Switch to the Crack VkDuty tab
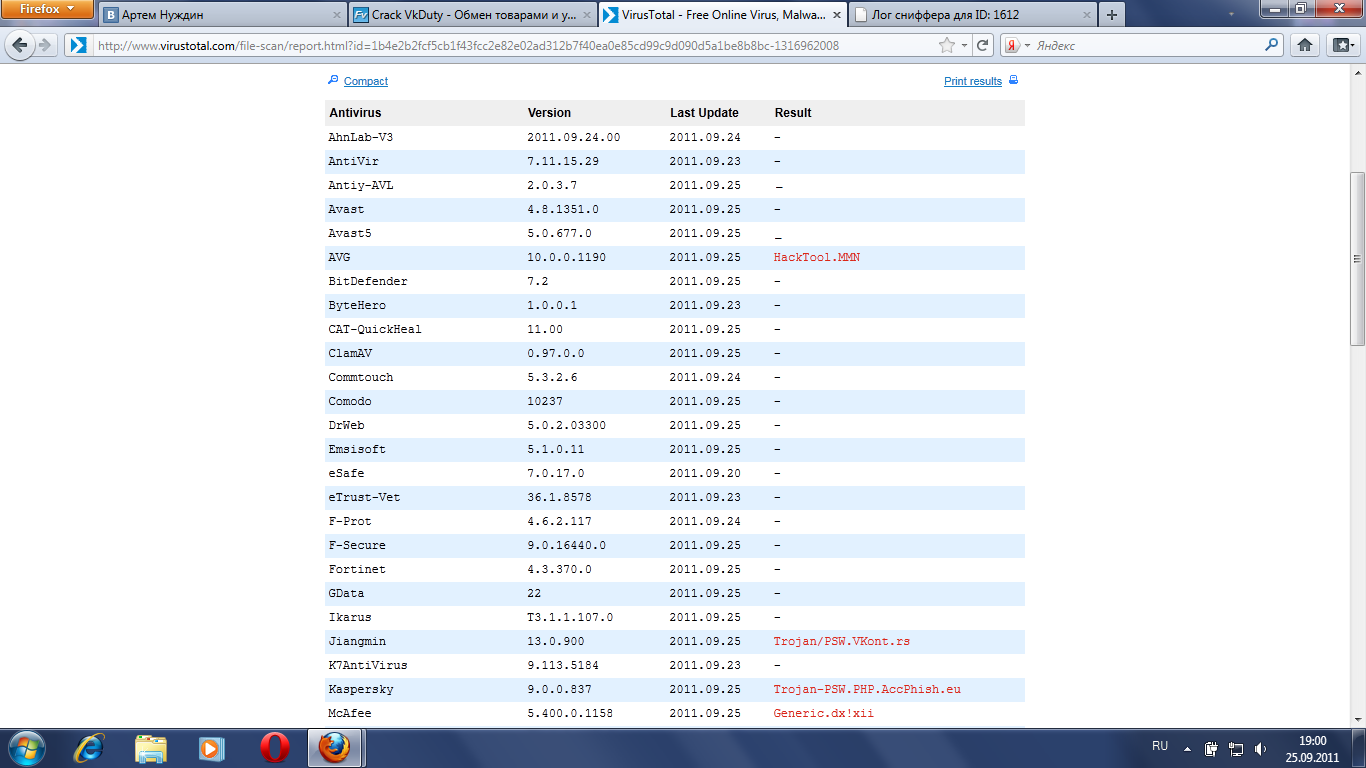The image size is (1366, 768). pos(473,15)
